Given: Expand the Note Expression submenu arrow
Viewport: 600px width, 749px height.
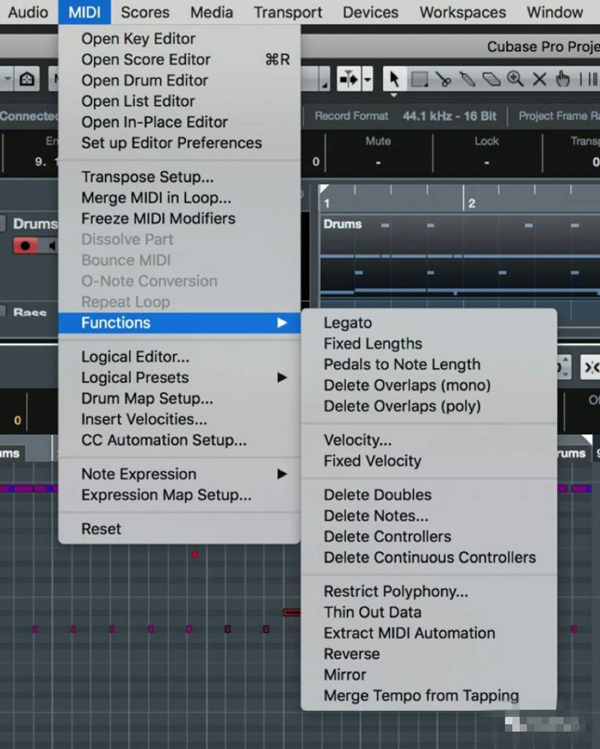Looking at the screenshot, I should 282,474.
